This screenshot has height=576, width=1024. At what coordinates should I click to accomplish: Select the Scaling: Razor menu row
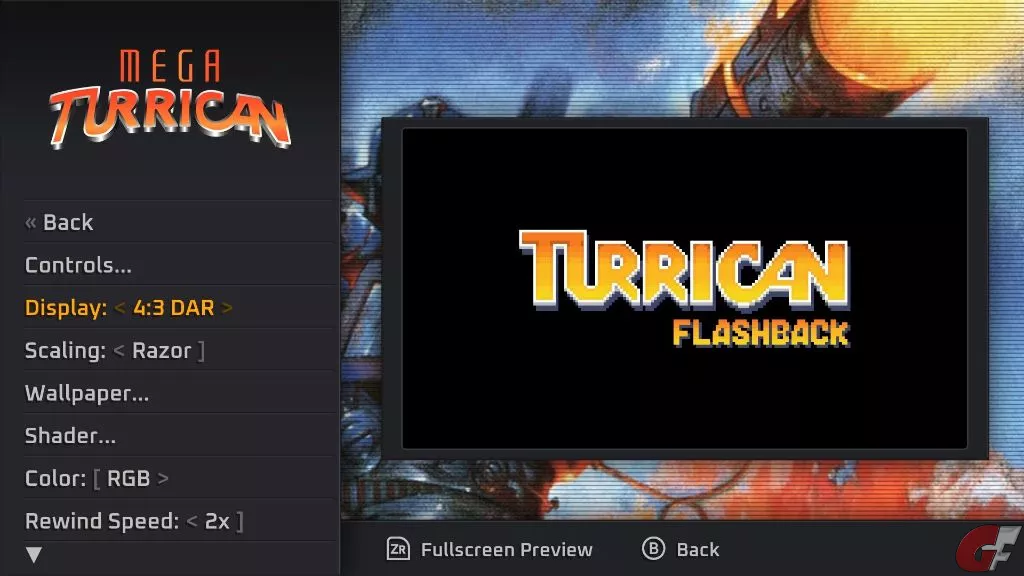point(178,351)
